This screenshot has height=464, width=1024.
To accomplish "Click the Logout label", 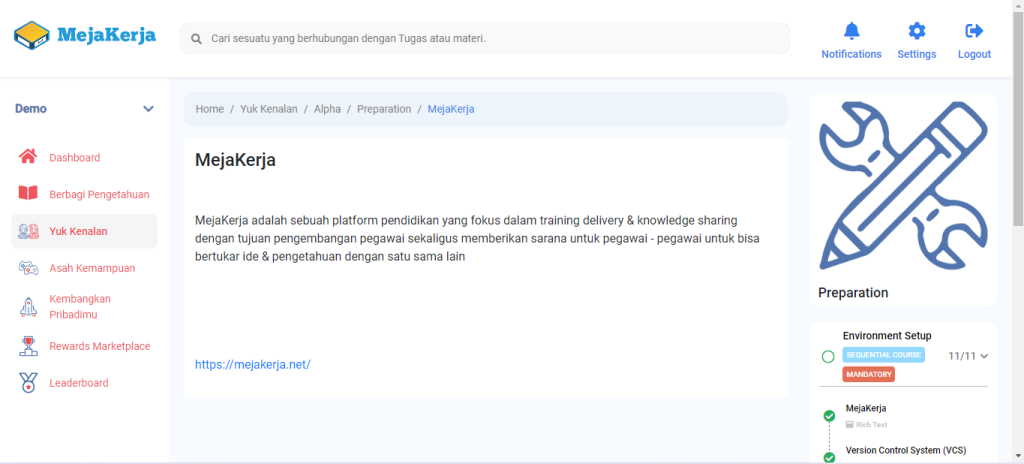I will [974, 54].
